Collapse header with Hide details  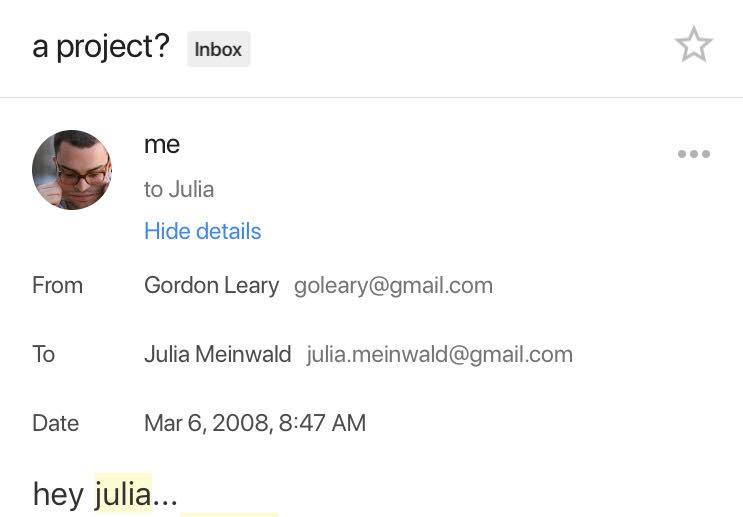(x=202, y=231)
